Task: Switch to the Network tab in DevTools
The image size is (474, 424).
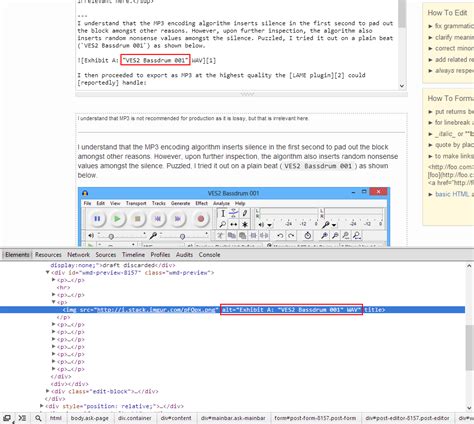Action: (x=78, y=255)
